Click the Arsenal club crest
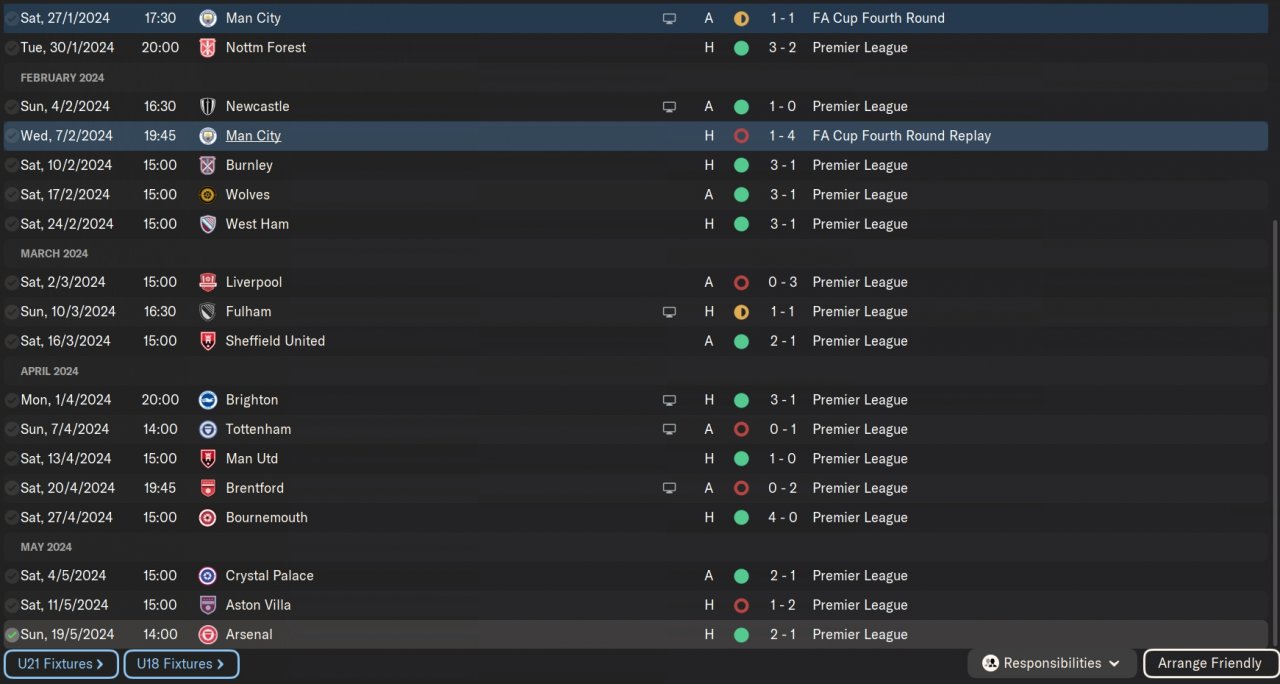 [x=208, y=635]
